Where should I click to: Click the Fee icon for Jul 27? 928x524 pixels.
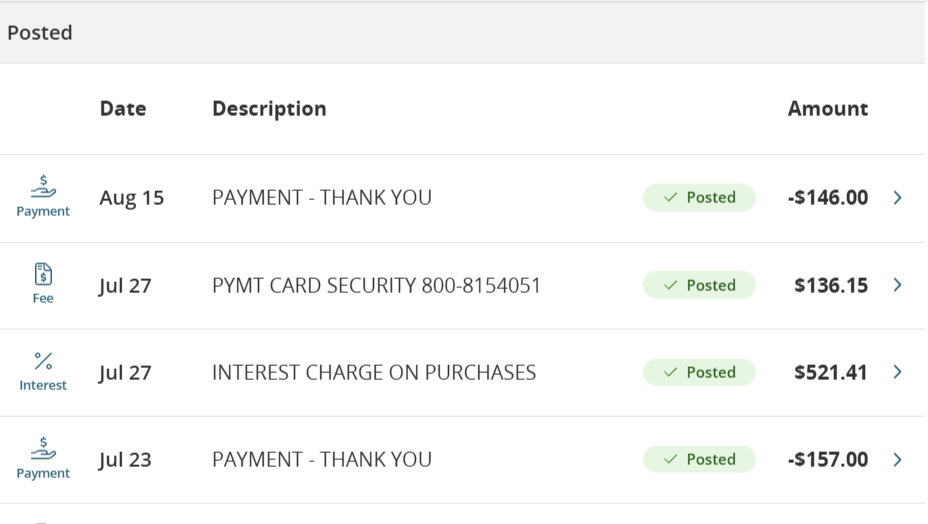click(43, 274)
